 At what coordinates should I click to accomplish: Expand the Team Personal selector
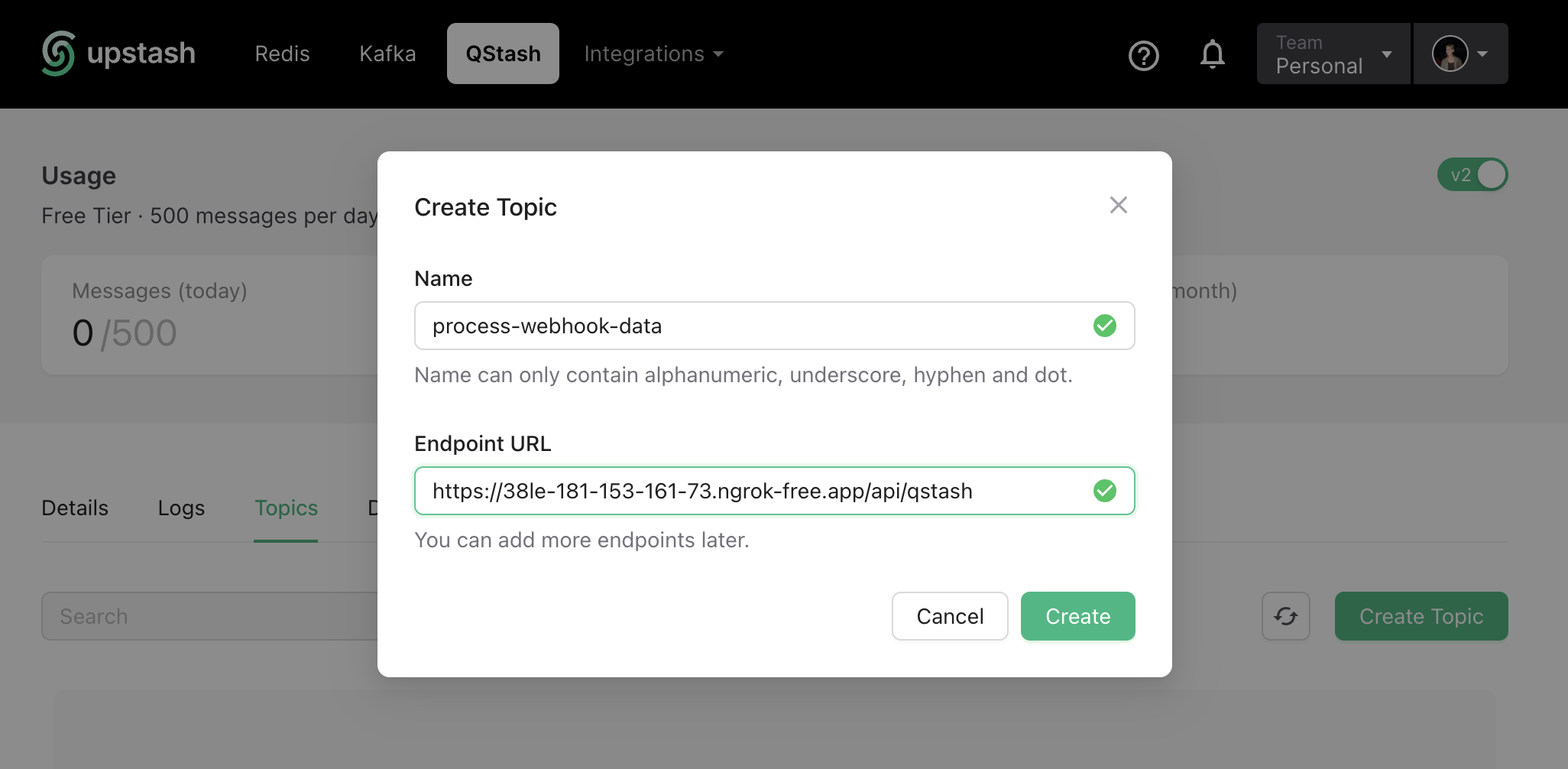pyautogui.click(x=1333, y=54)
